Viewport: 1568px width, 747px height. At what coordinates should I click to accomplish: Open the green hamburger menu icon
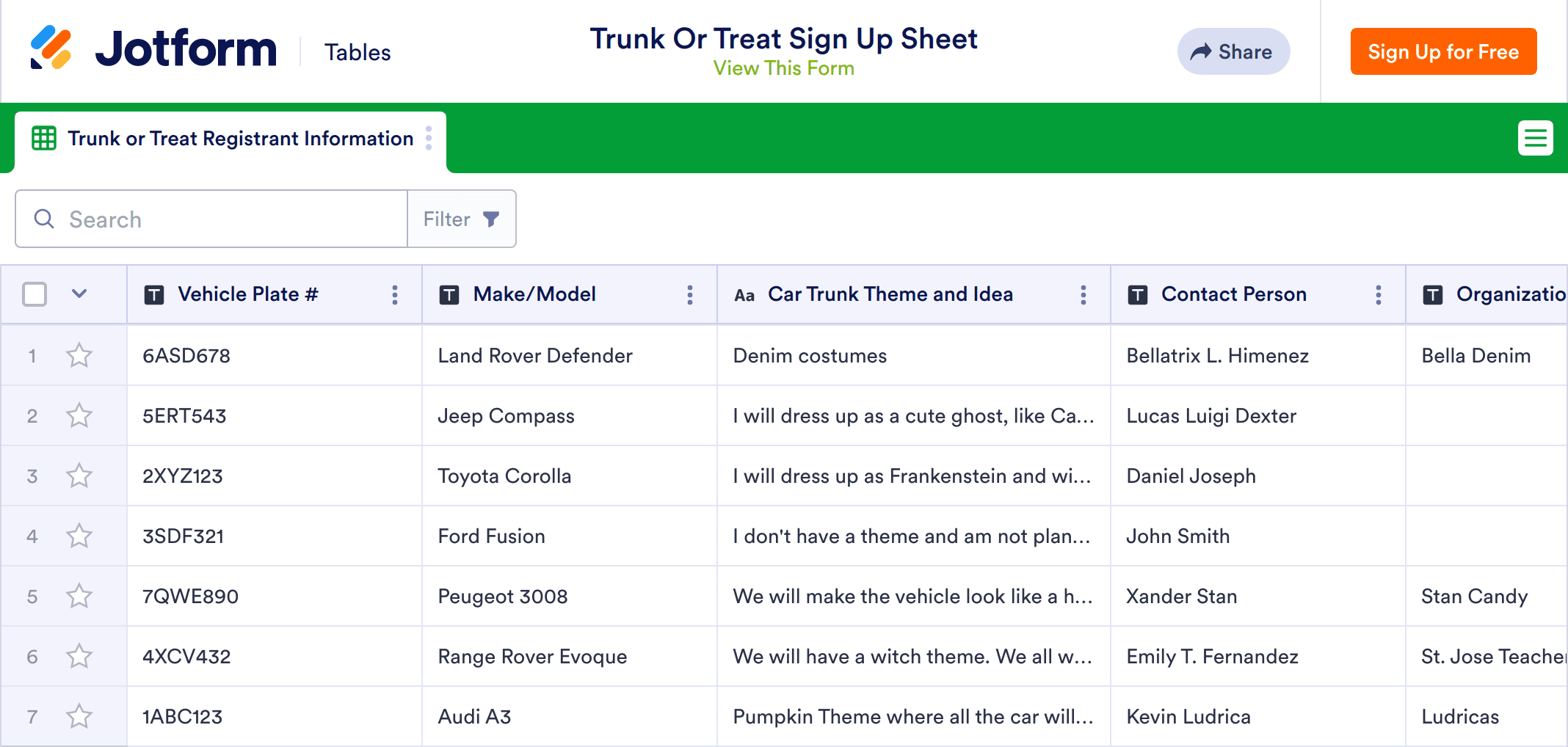coord(1535,138)
